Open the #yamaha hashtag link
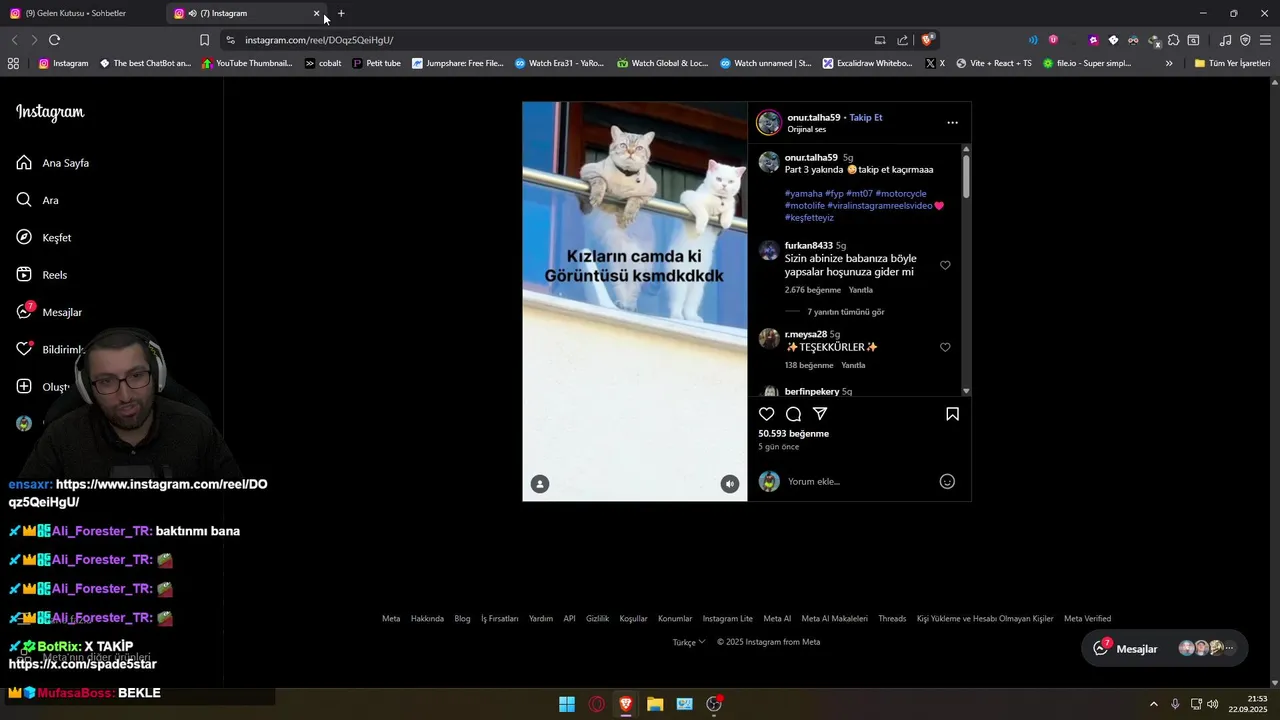 pyautogui.click(x=803, y=193)
